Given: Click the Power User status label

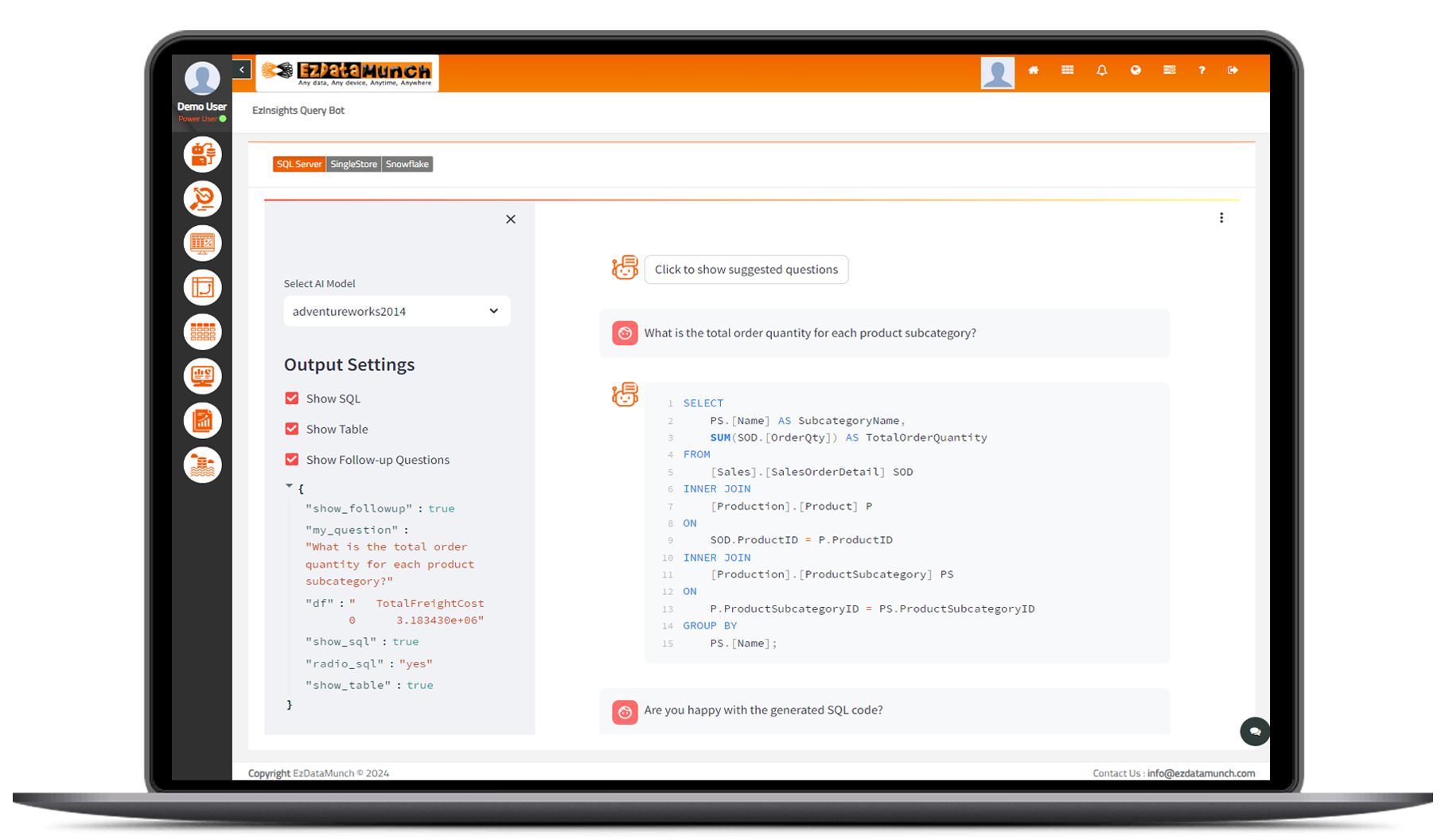Looking at the screenshot, I should [x=197, y=119].
